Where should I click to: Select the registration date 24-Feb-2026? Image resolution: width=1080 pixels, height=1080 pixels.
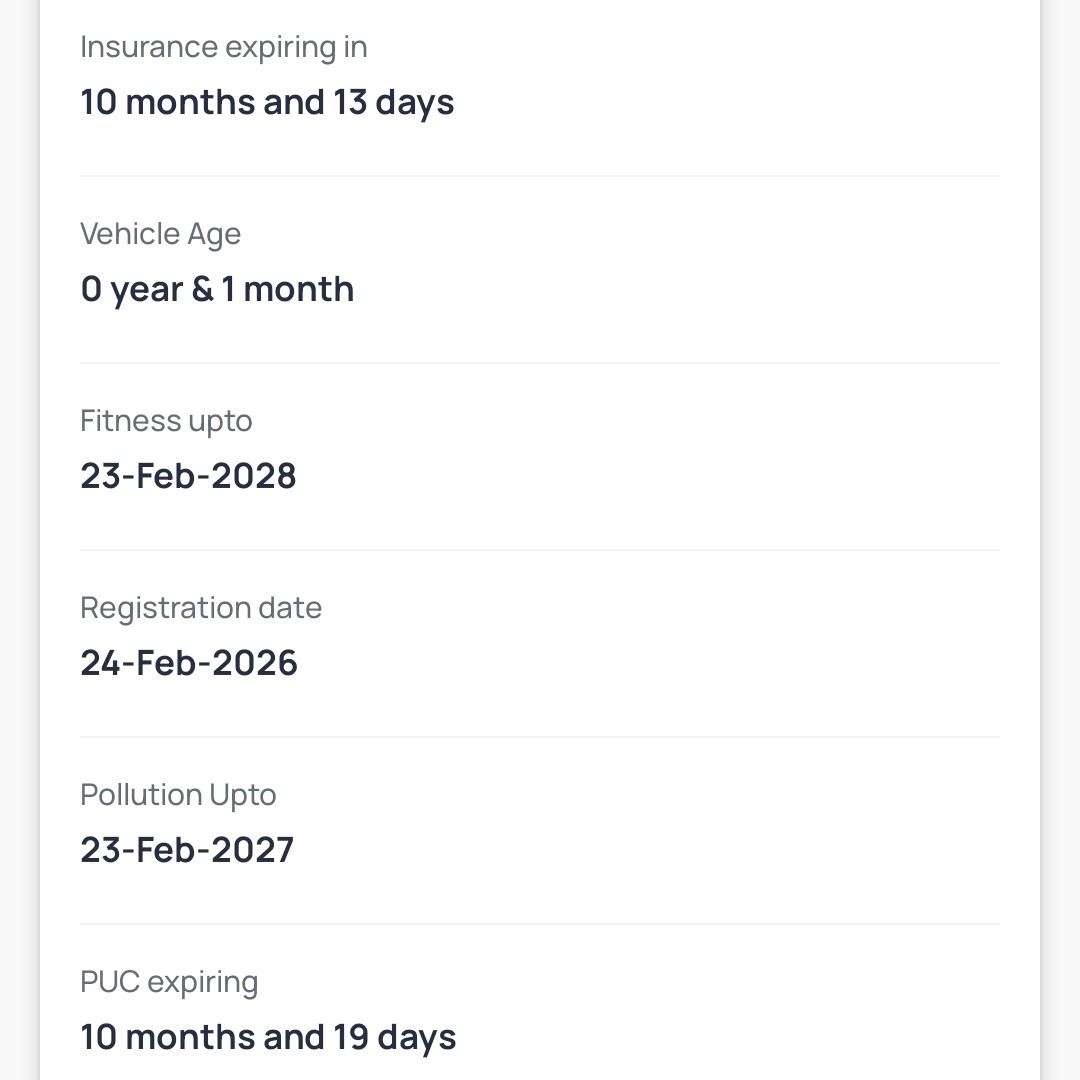click(x=189, y=663)
